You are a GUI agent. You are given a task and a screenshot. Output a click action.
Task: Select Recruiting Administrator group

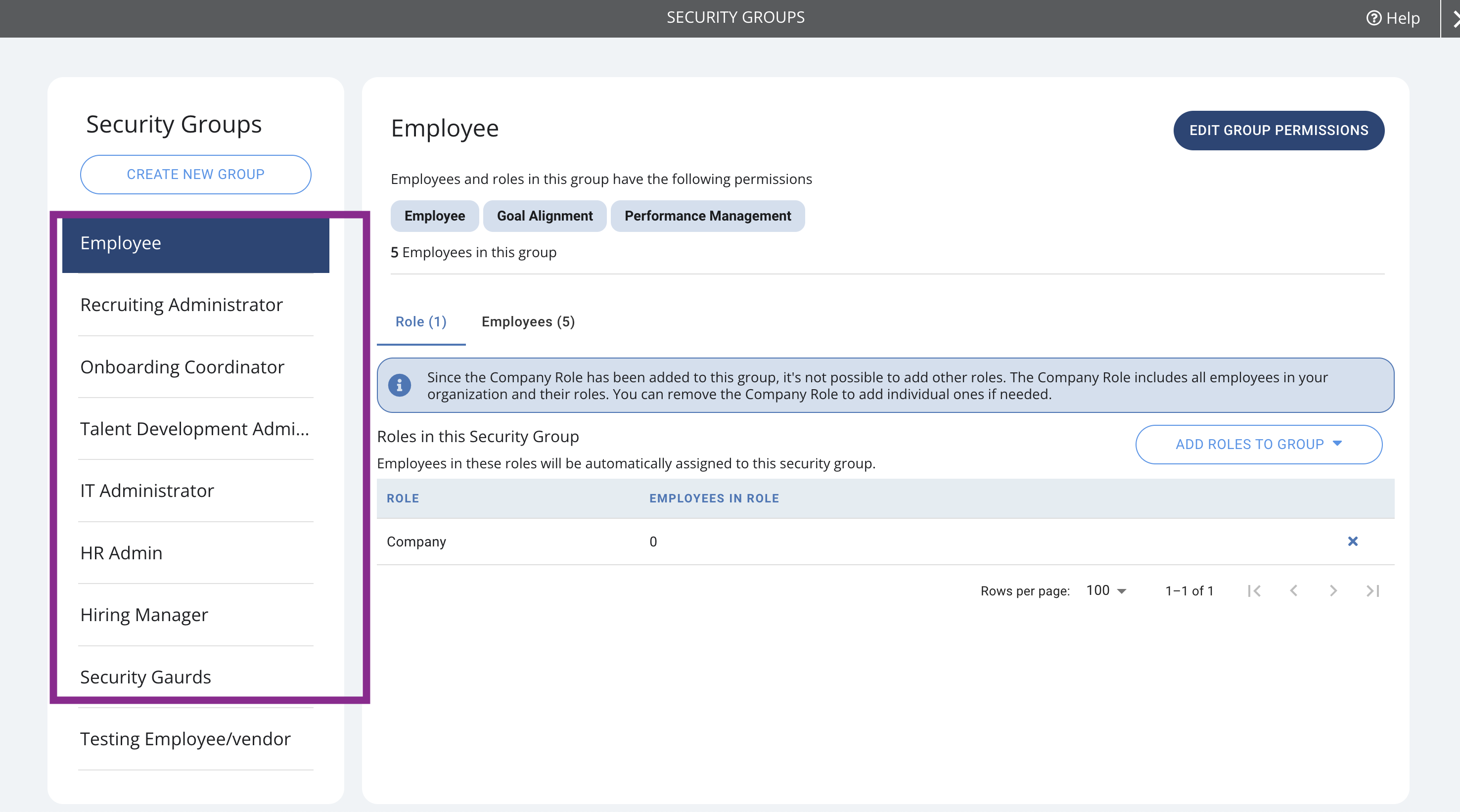click(195, 305)
